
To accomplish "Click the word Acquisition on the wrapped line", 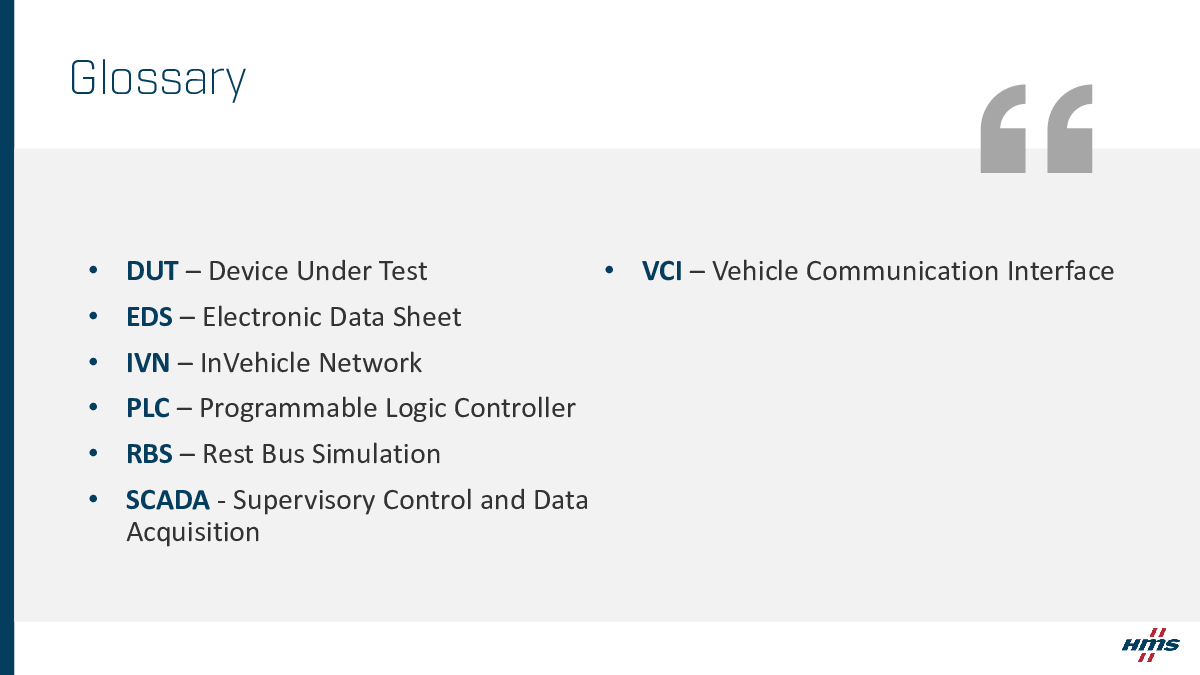I will tap(193, 532).
